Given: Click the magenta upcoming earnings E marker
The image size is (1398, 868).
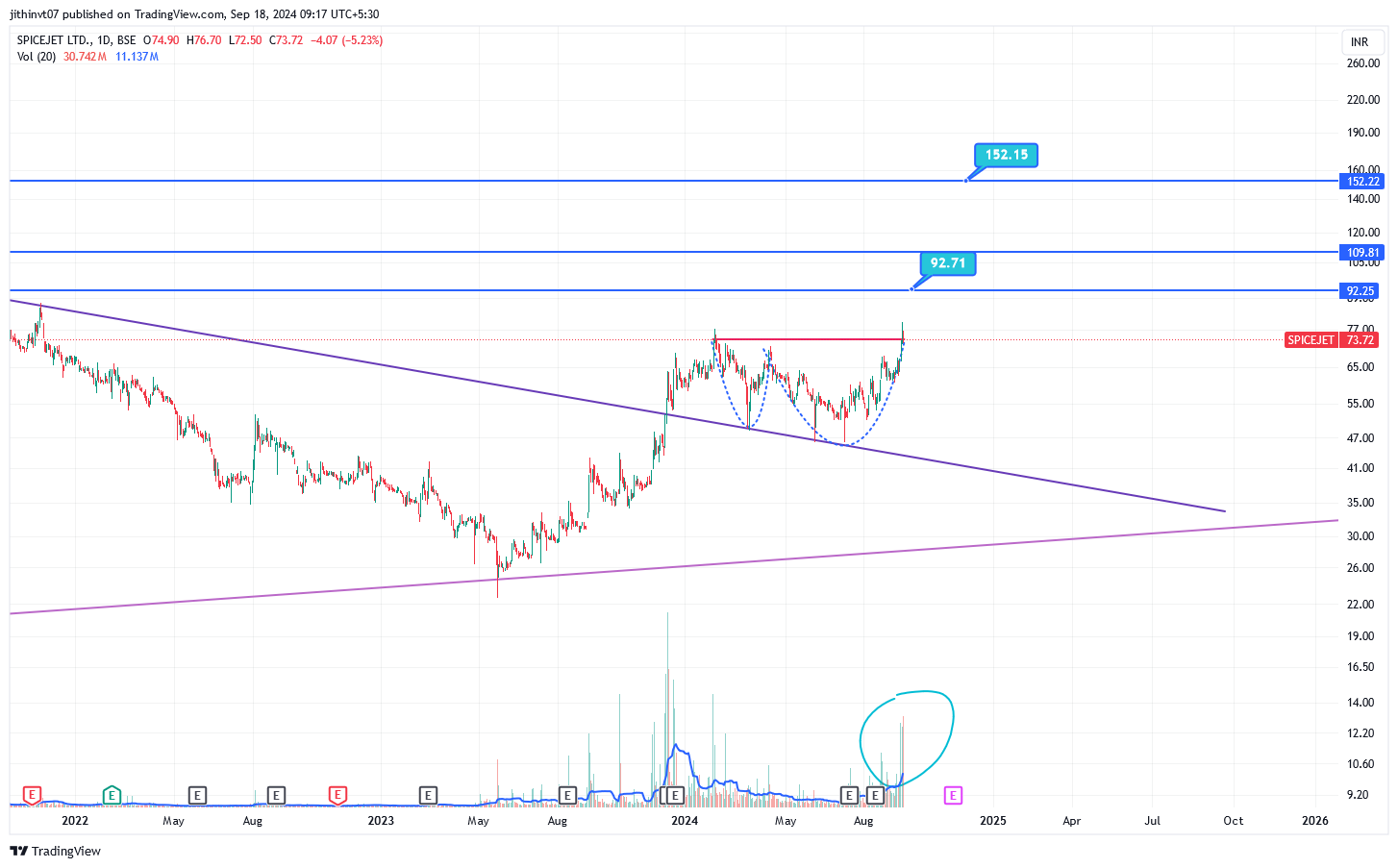Looking at the screenshot, I should (953, 795).
